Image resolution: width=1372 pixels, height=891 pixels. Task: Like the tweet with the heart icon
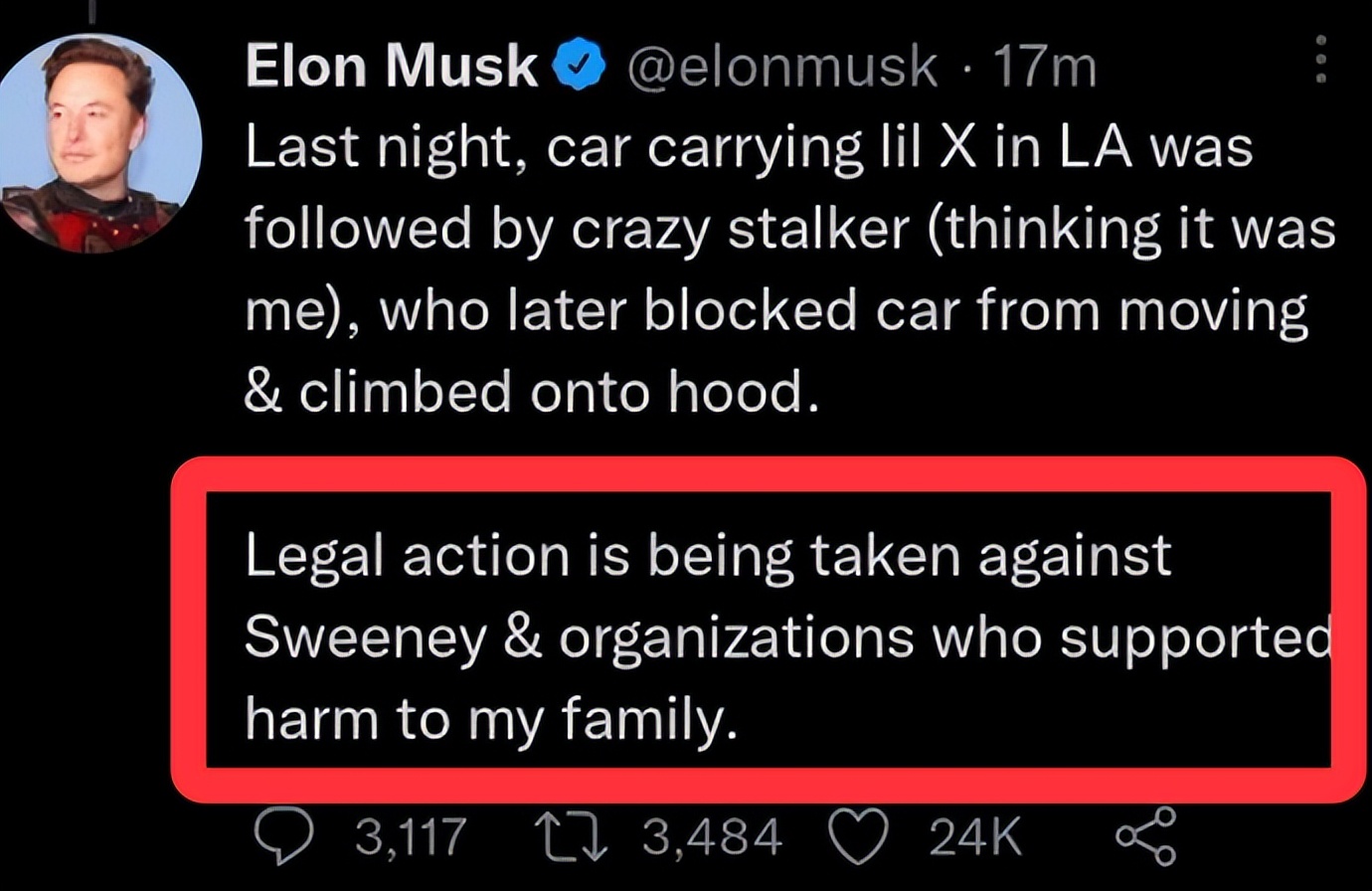858,836
